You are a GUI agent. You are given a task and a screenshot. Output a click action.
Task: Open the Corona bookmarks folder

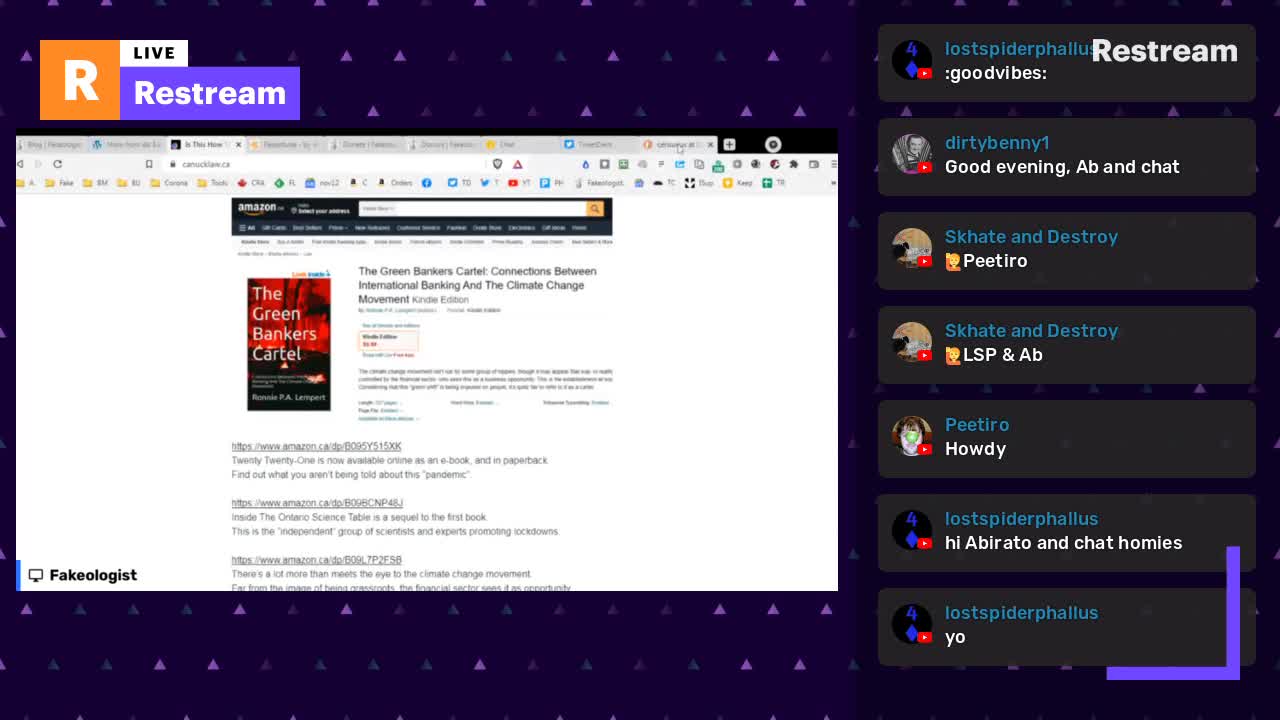[168, 183]
